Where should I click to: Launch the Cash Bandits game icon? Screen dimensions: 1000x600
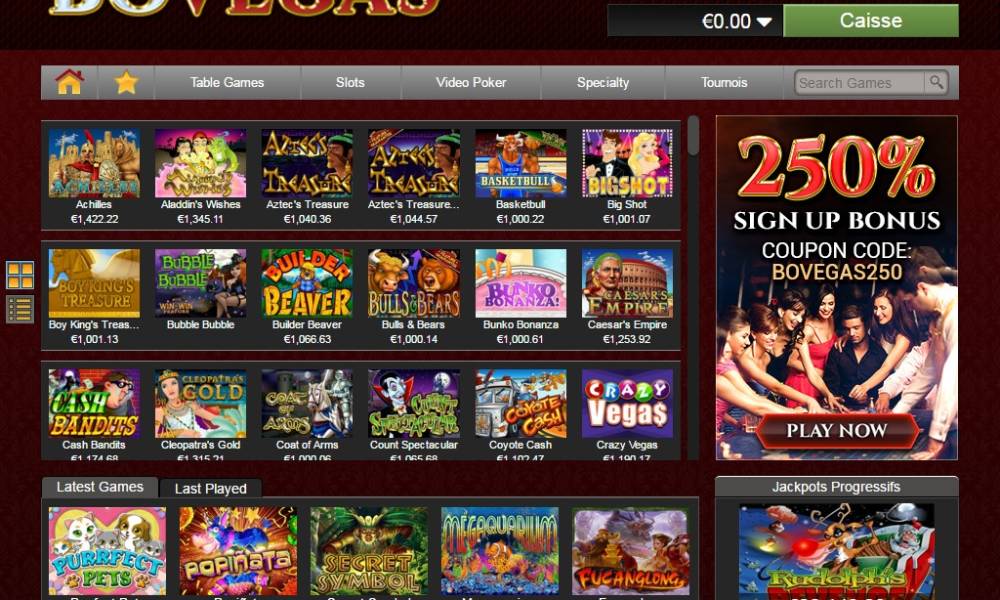pos(94,403)
